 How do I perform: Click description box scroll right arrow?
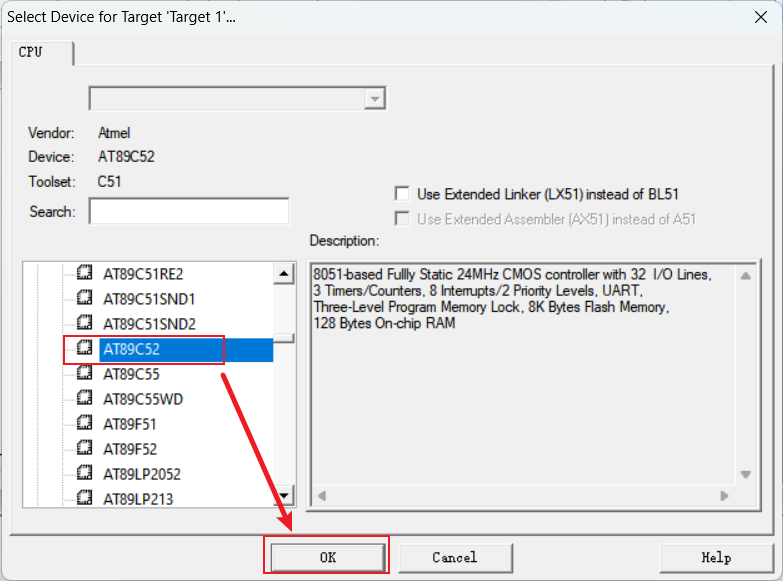pyautogui.click(x=724, y=496)
